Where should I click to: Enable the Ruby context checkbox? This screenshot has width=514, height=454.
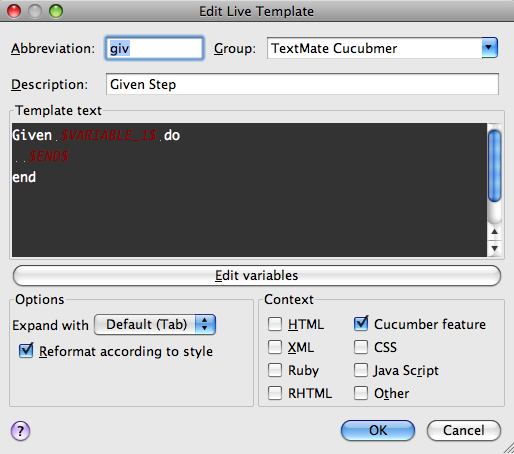click(x=275, y=370)
